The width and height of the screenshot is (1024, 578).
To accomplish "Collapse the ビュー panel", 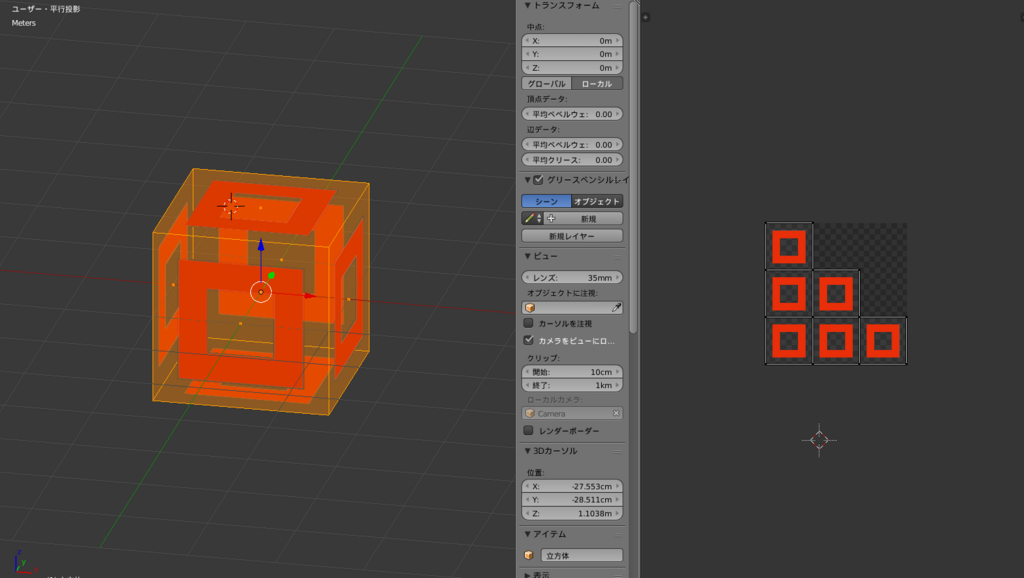I will pyautogui.click(x=528, y=256).
